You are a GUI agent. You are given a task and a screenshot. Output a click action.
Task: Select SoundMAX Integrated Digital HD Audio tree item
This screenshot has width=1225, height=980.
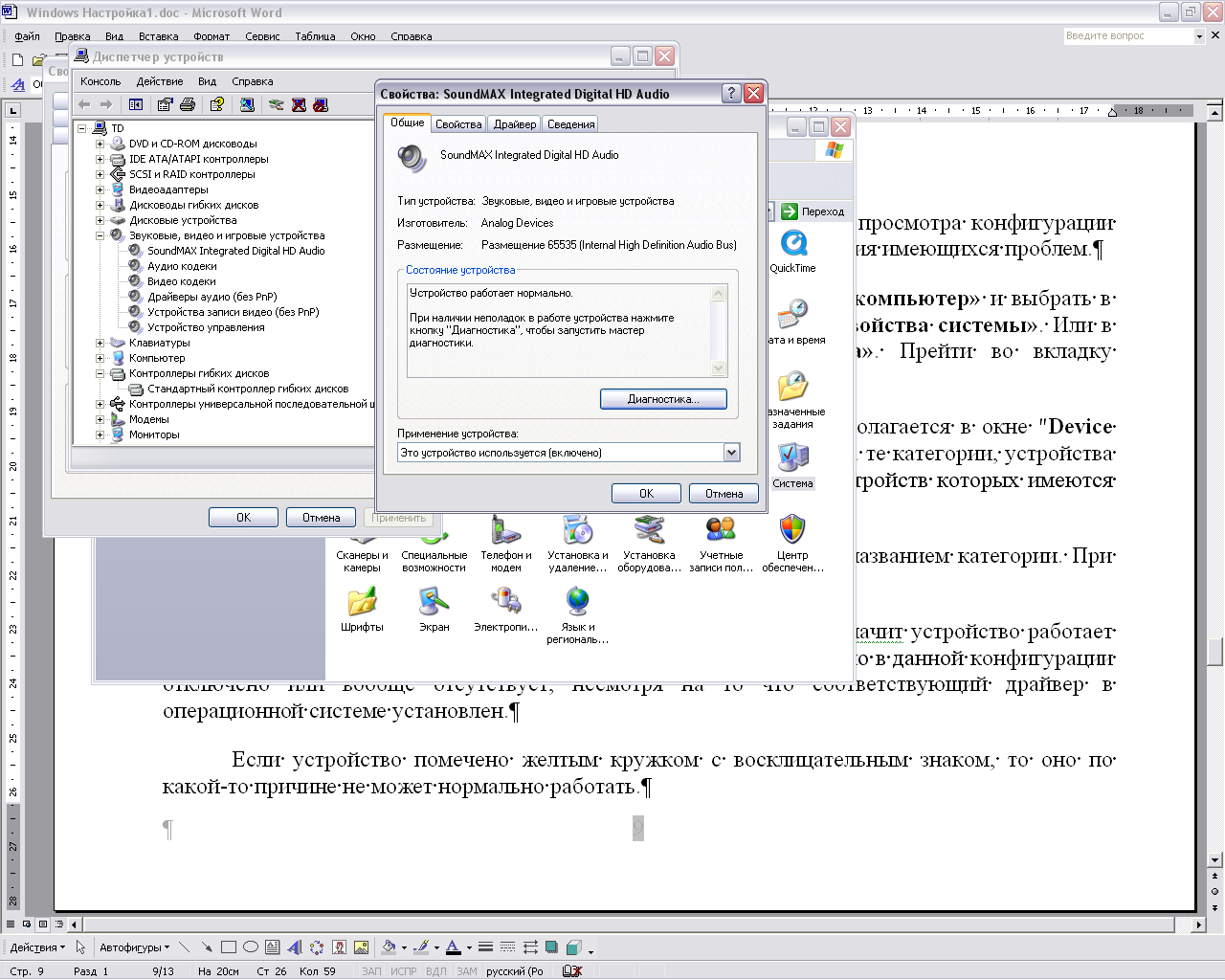click(x=235, y=251)
